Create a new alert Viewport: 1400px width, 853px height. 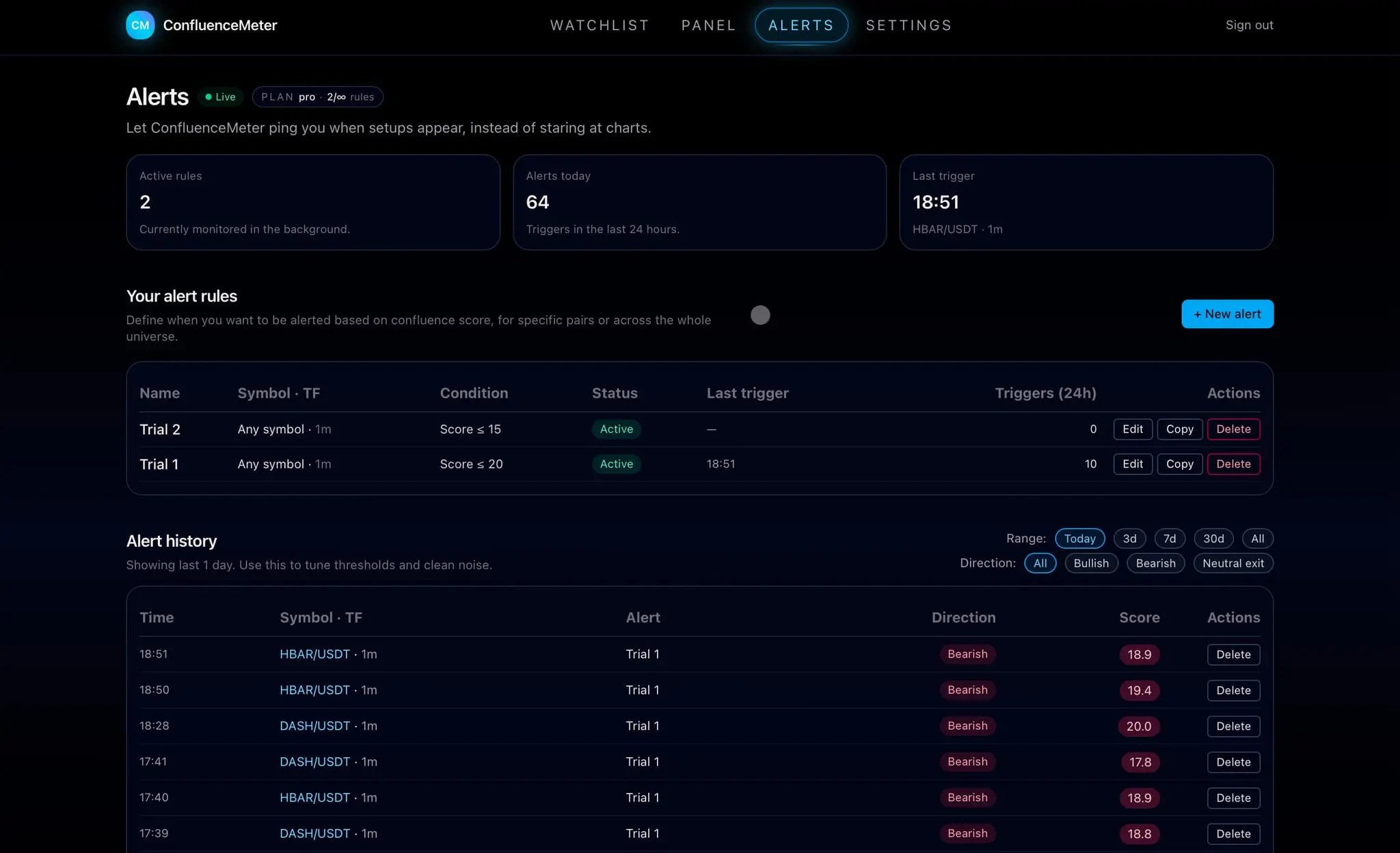pos(1227,314)
